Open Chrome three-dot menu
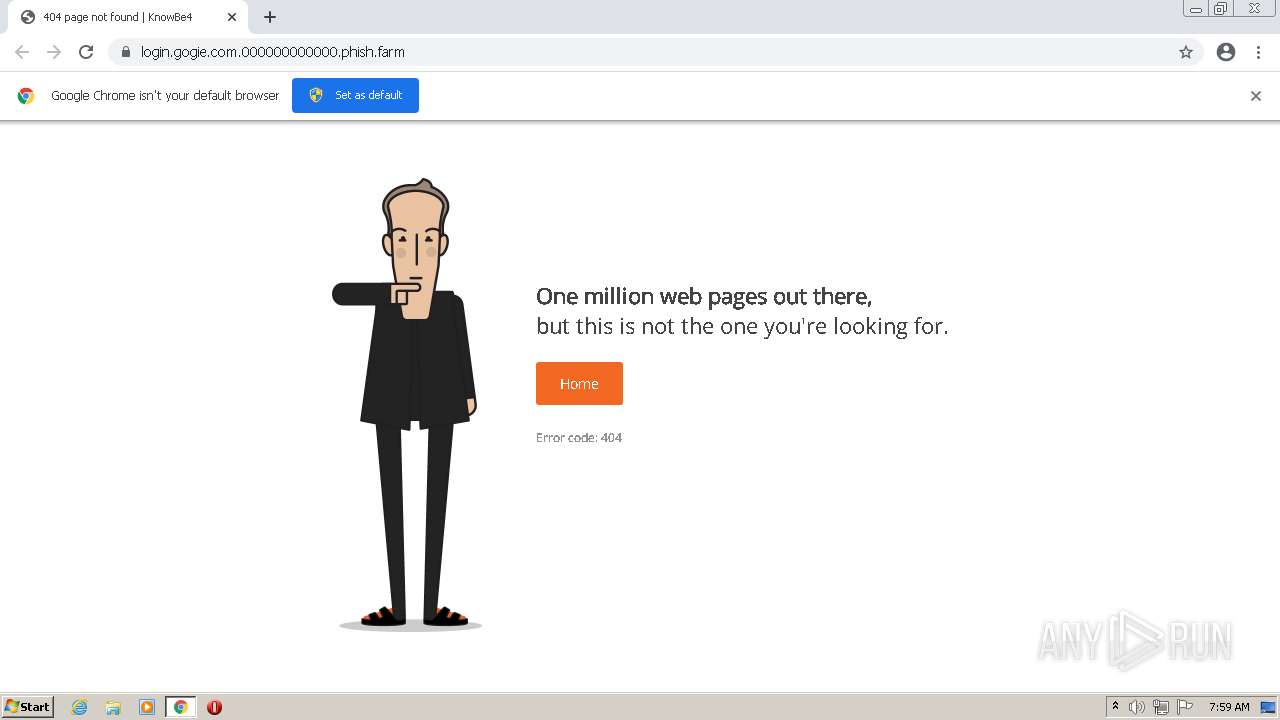Screen dimensions: 1280x720 pos(1259,52)
